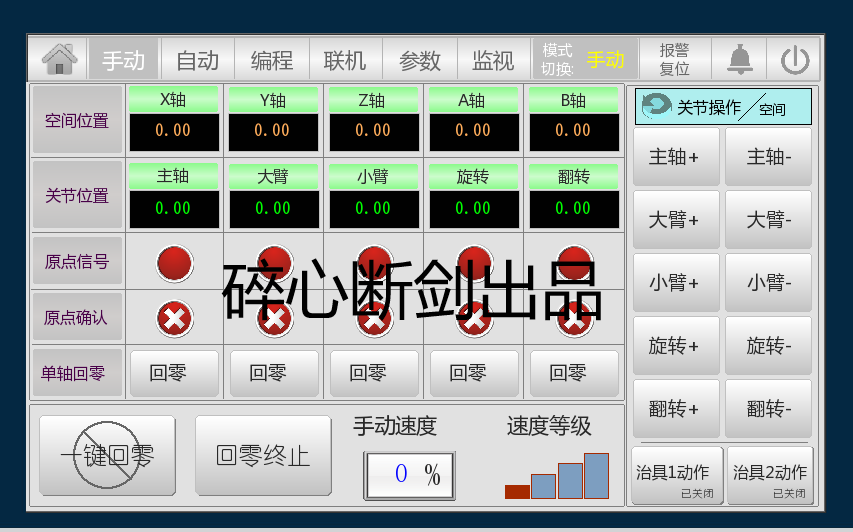The width and height of the screenshot is (853, 532).
Task: Click the first red origin signal indicator
Action: pos(175,262)
